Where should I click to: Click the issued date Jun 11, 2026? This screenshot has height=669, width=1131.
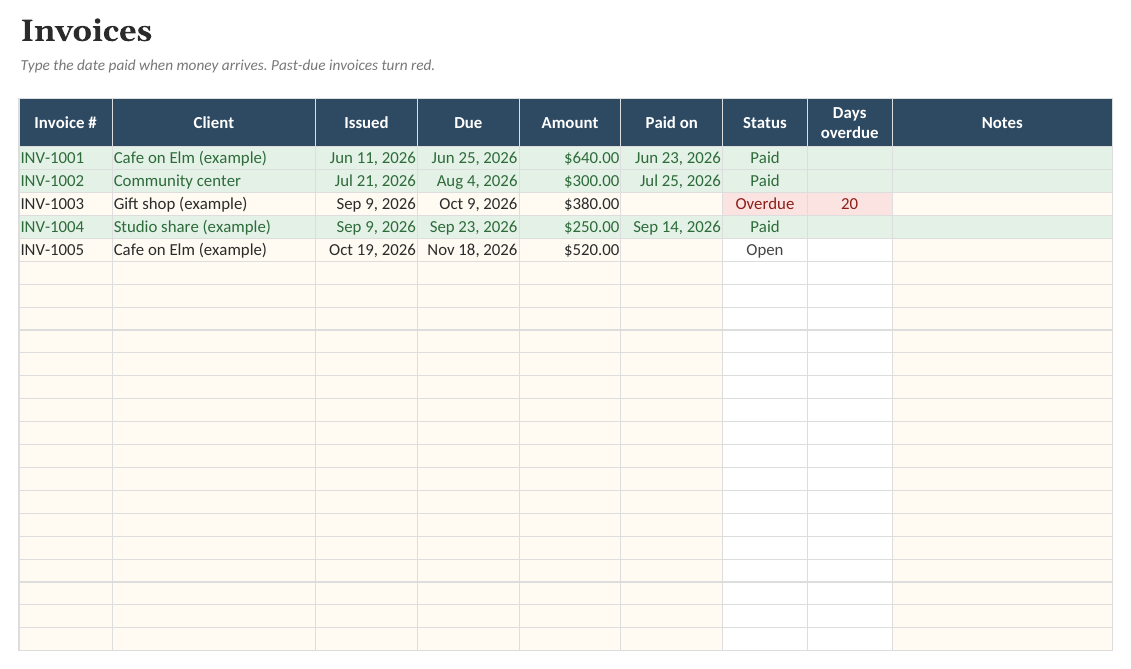pos(366,157)
